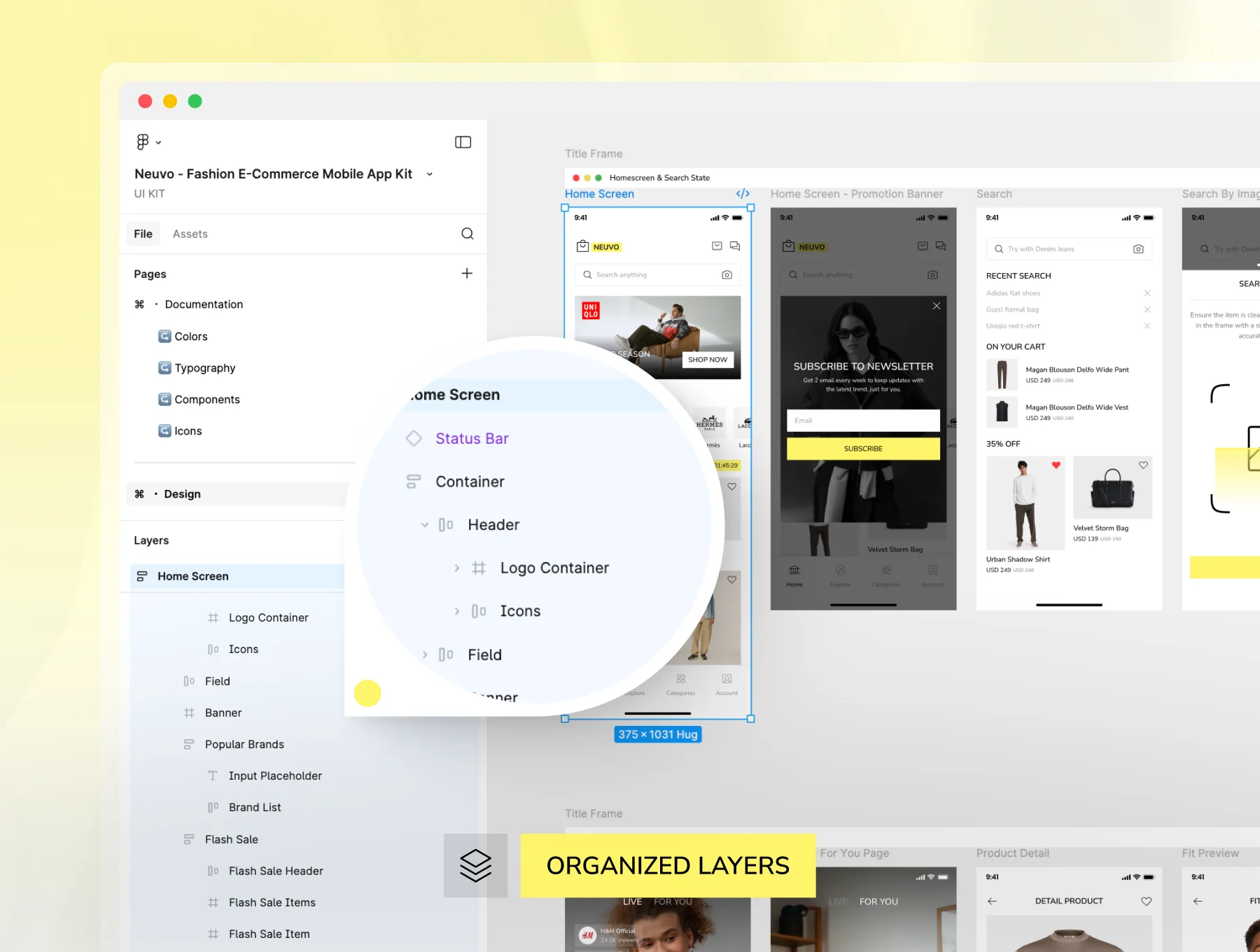Screen dimensions: 1260x952
Task: Click chat icon in Home Screen header
Action: click(735, 246)
